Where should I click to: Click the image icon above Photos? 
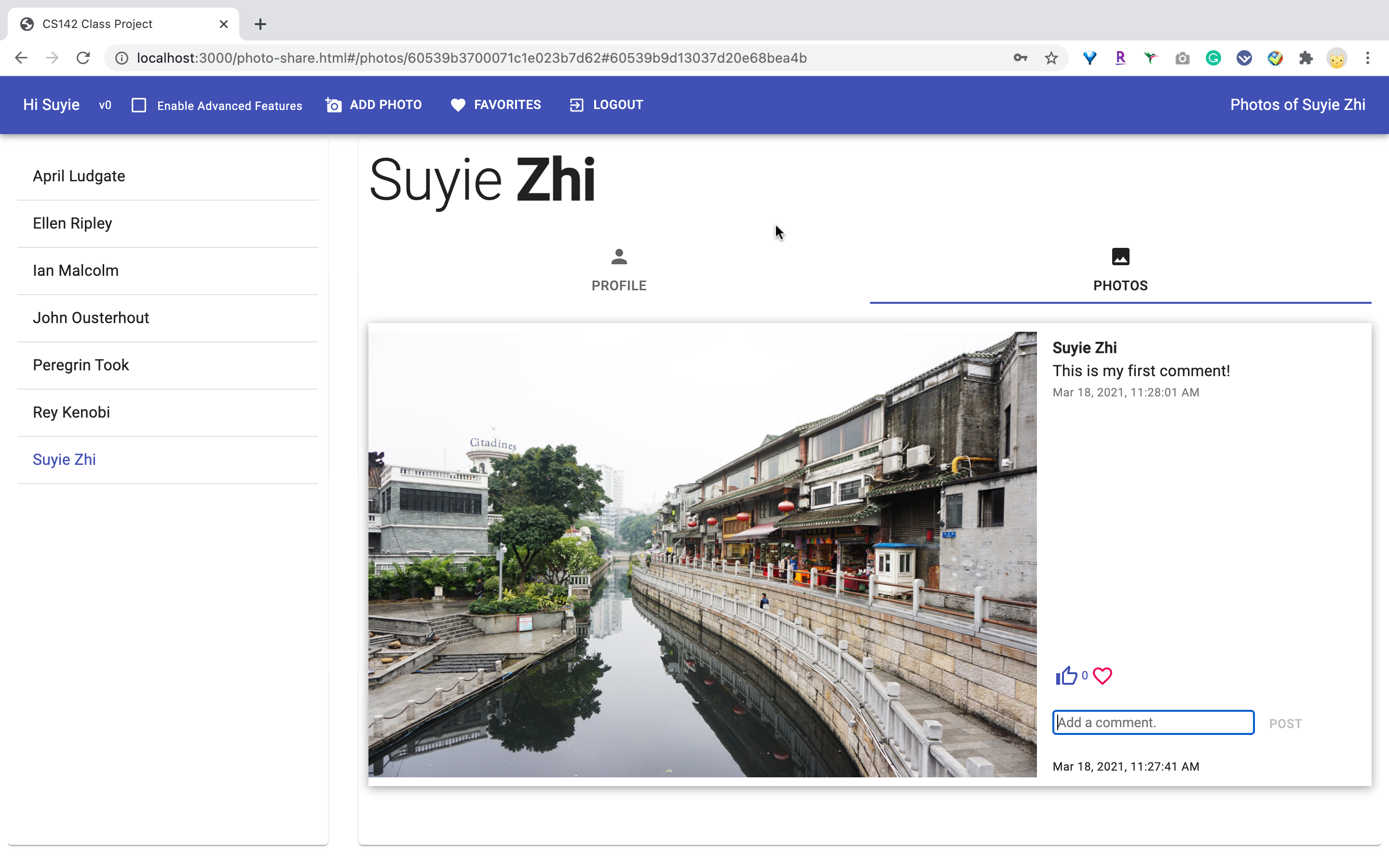click(x=1120, y=257)
